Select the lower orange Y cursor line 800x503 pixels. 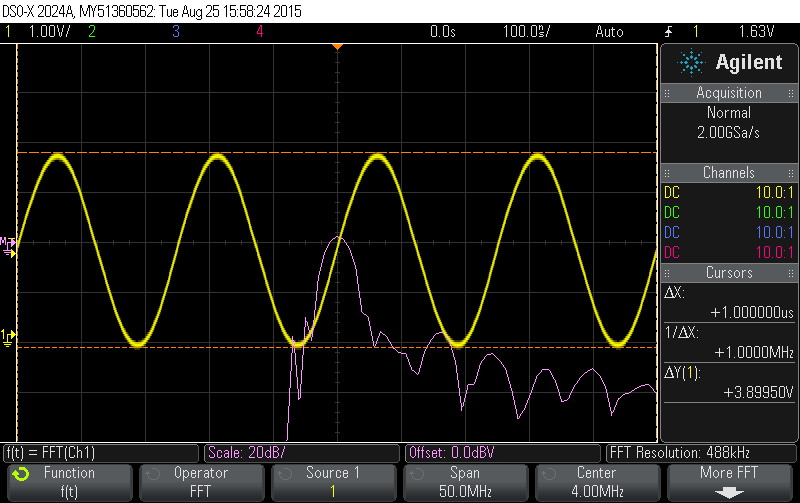point(337,347)
